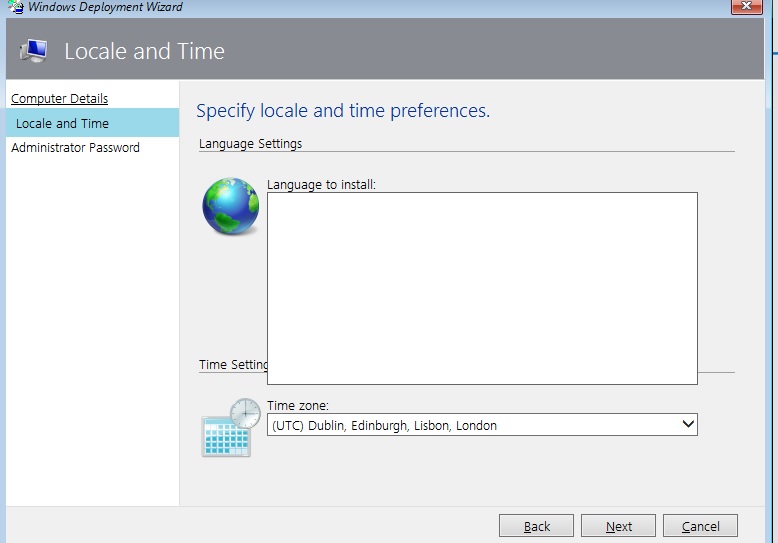Click the Specify locale and time preferences heading
Image resolution: width=778 pixels, height=543 pixels.
343,111
